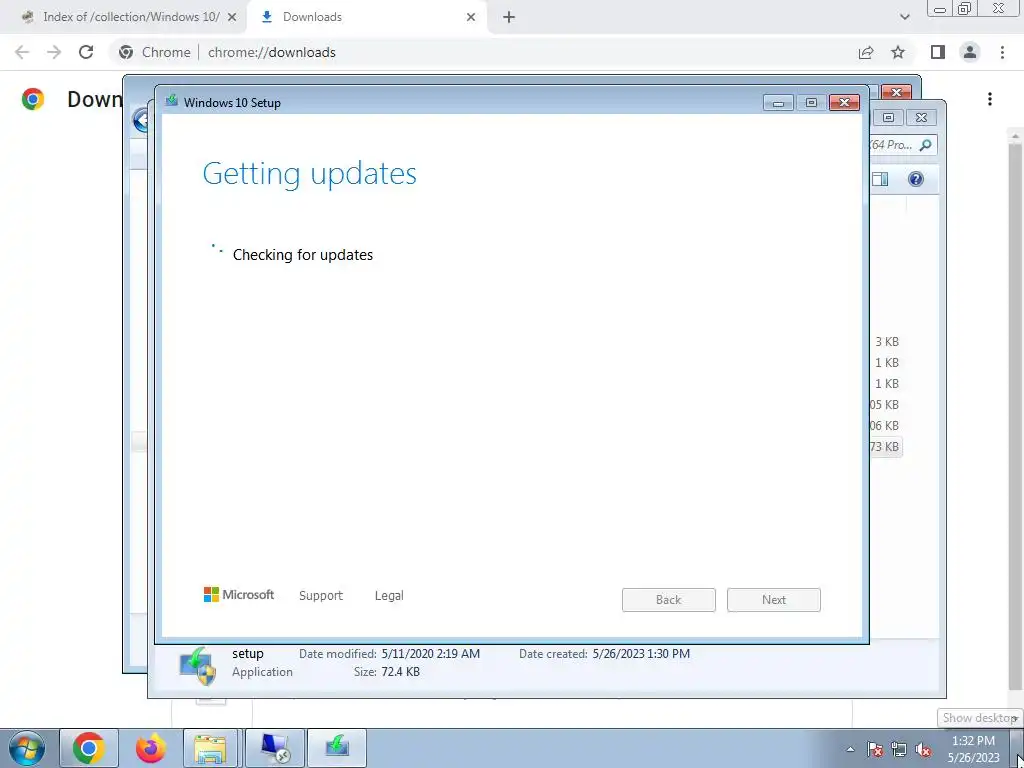Close the Downloads tab

point(471,17)
